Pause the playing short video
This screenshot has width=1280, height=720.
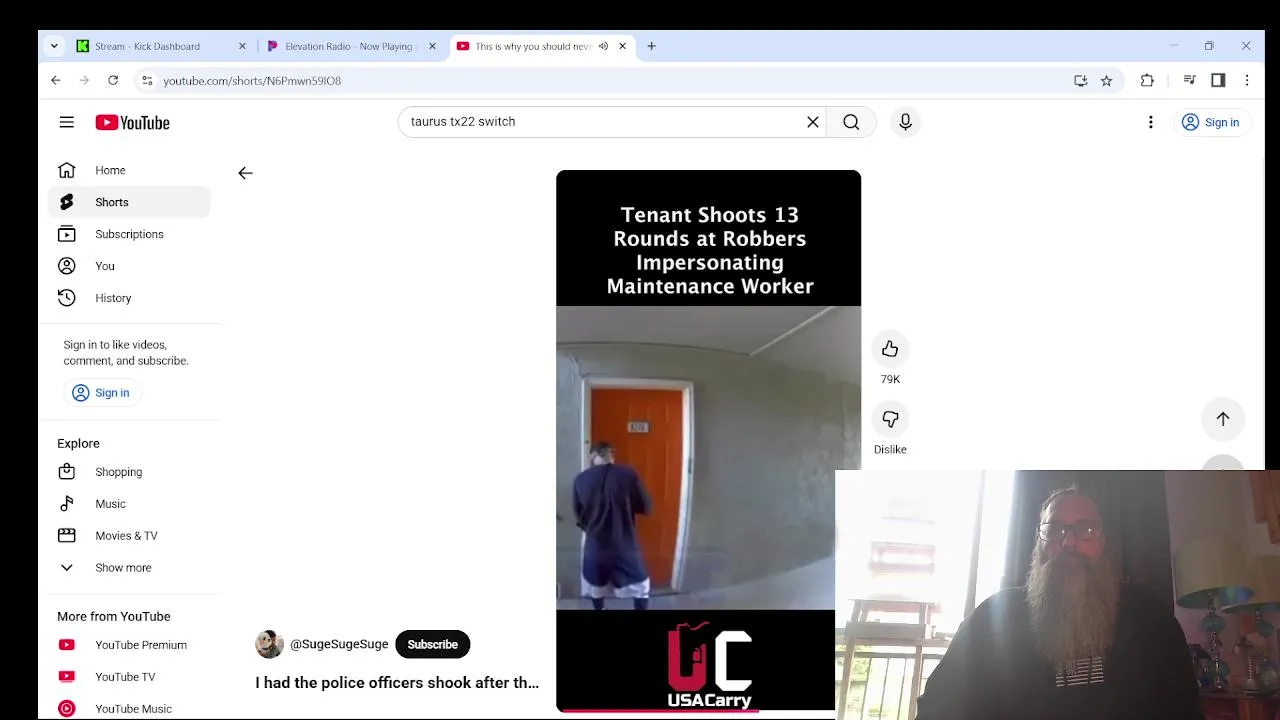coord(708,440)
